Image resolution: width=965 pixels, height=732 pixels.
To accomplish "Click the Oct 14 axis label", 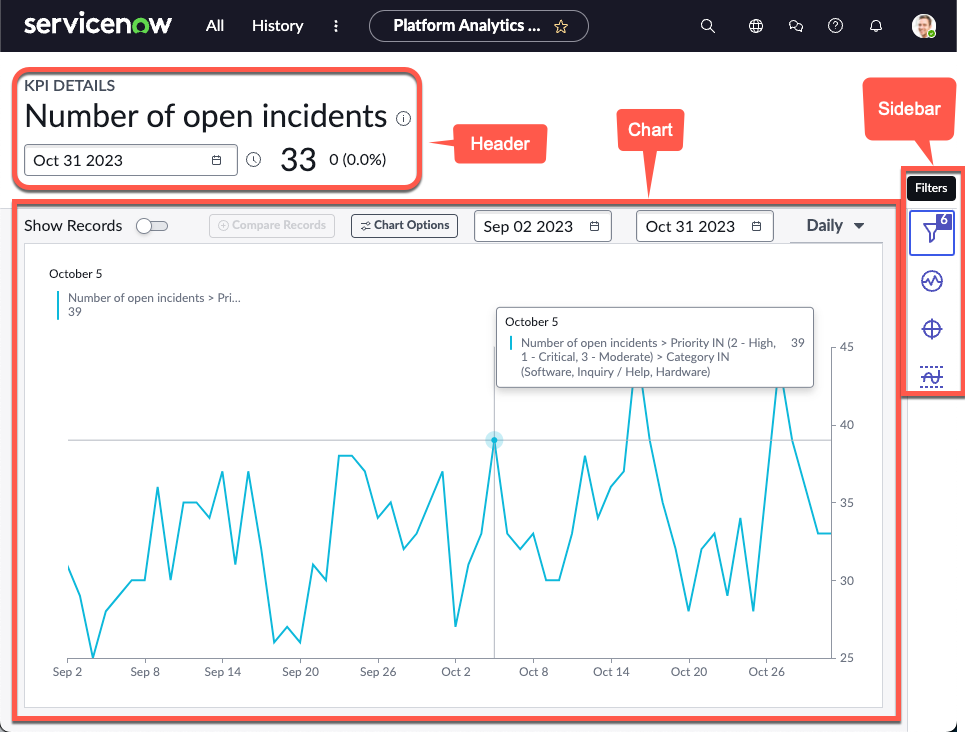I will pos(611,672).
